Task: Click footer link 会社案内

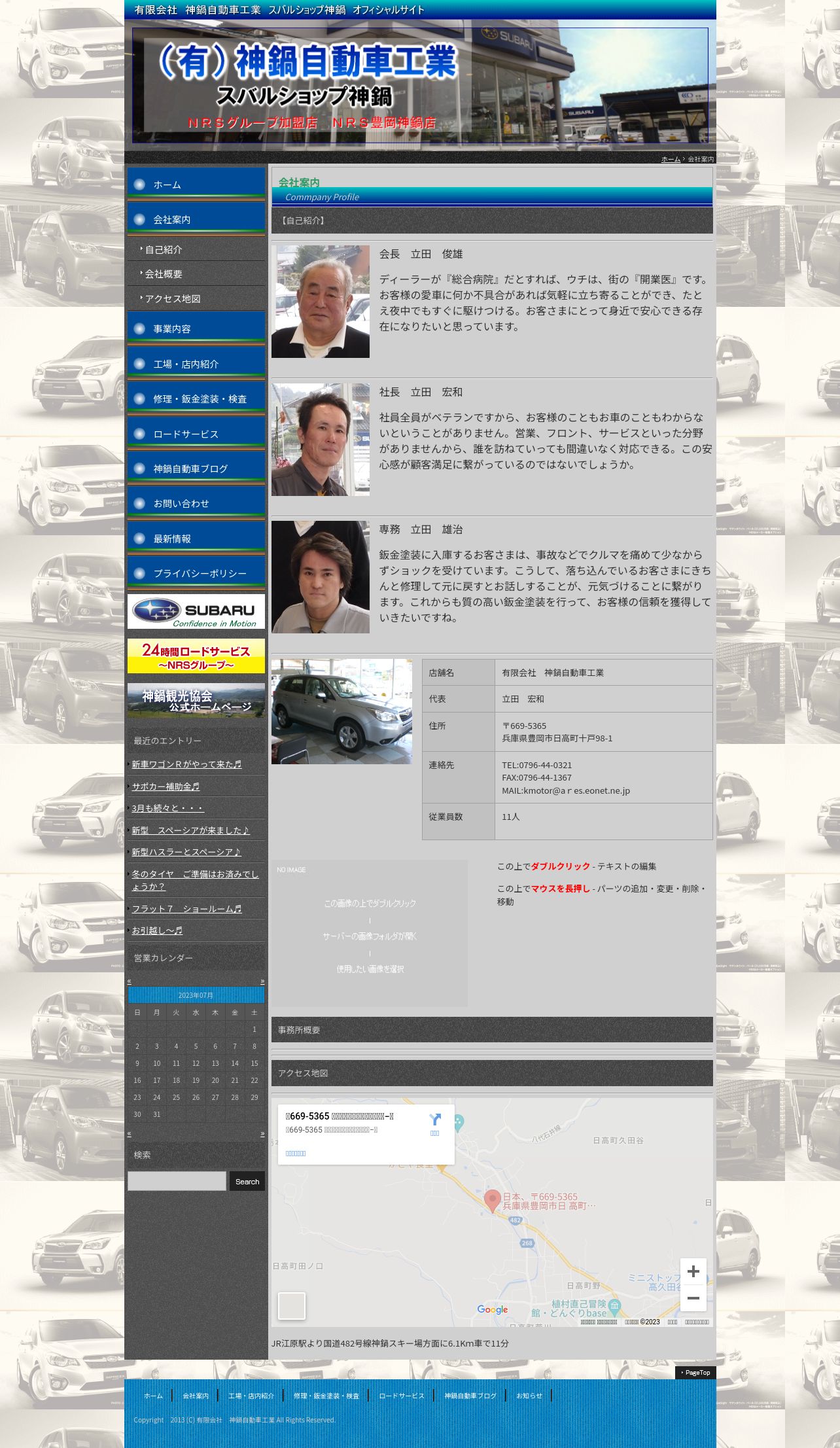Action: point(195,1396)
